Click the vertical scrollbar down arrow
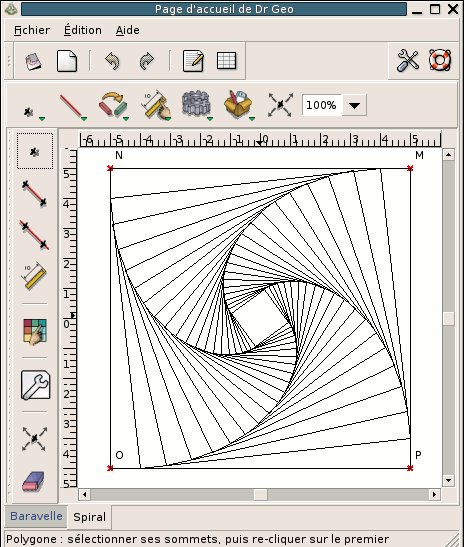 point(448,480)
